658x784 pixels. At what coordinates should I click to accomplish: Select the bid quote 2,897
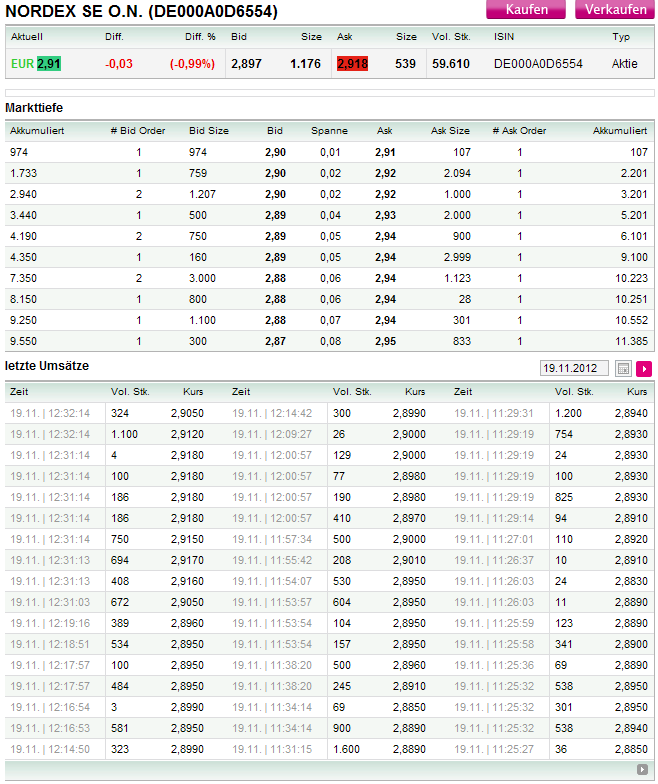tap(246, 64)
